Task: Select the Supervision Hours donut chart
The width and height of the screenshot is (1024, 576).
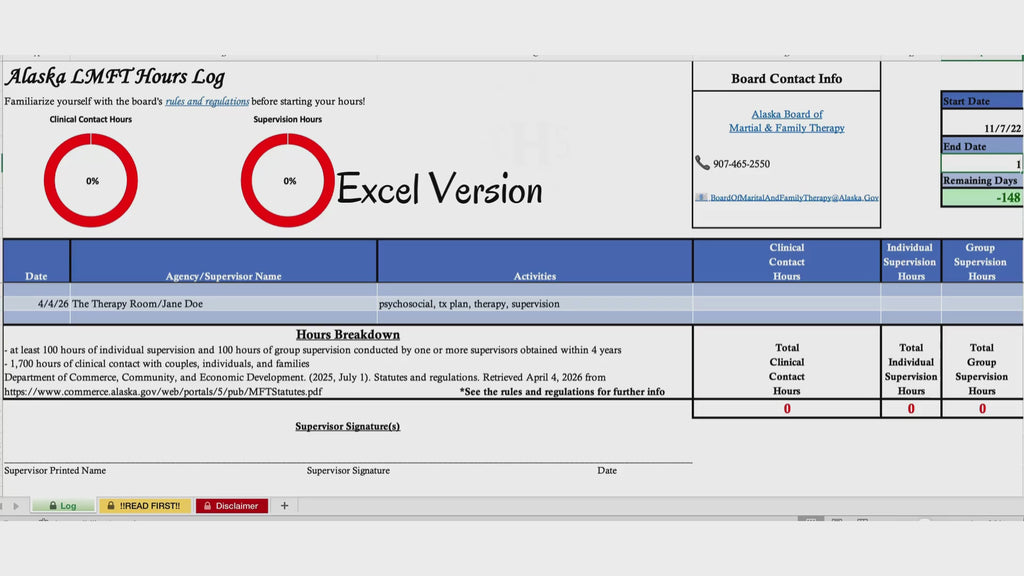Action: 288,181
